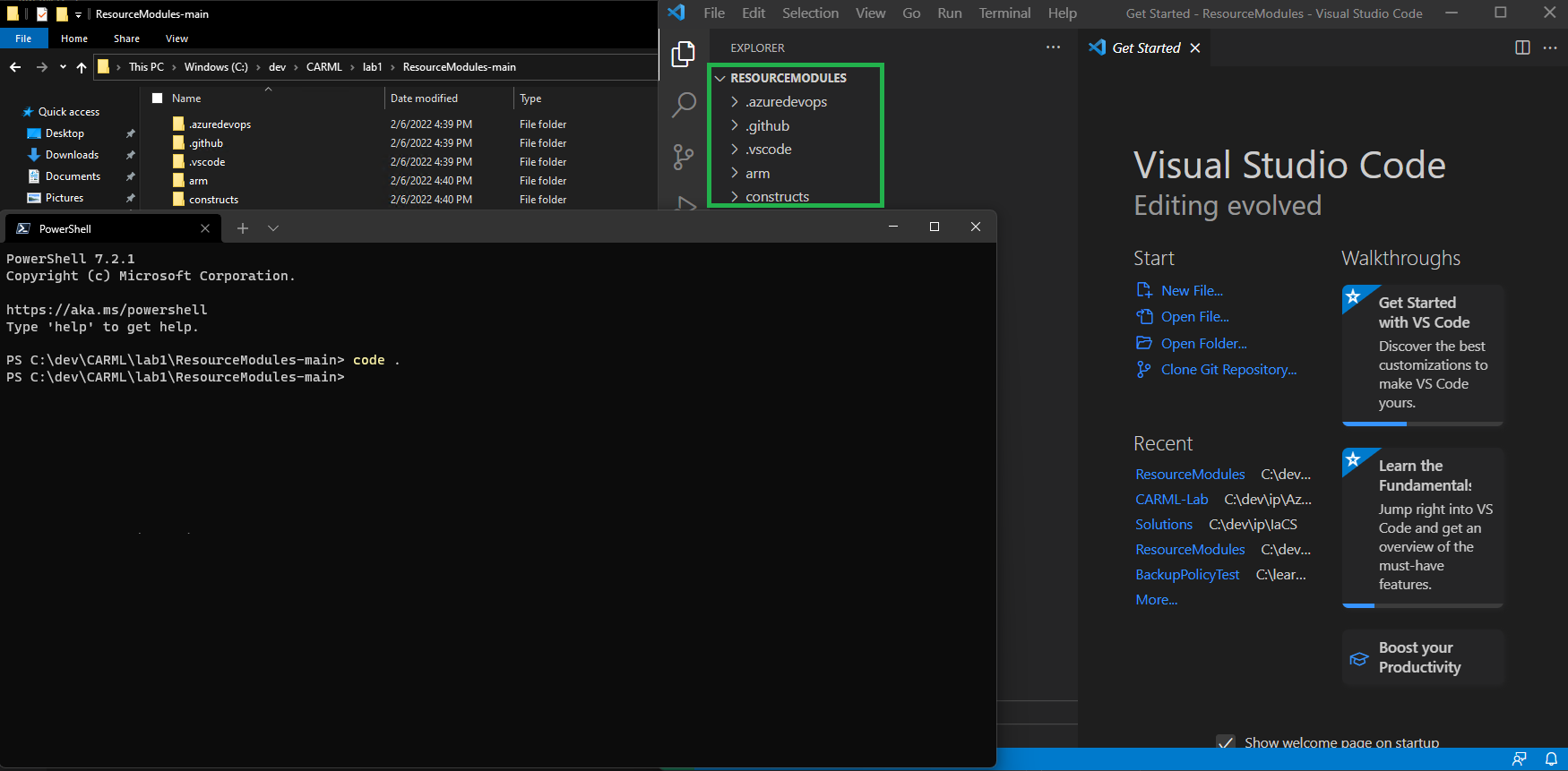Open the Go menu in VS Code
The image size is (1568, 771).
(x=911, y=13)
